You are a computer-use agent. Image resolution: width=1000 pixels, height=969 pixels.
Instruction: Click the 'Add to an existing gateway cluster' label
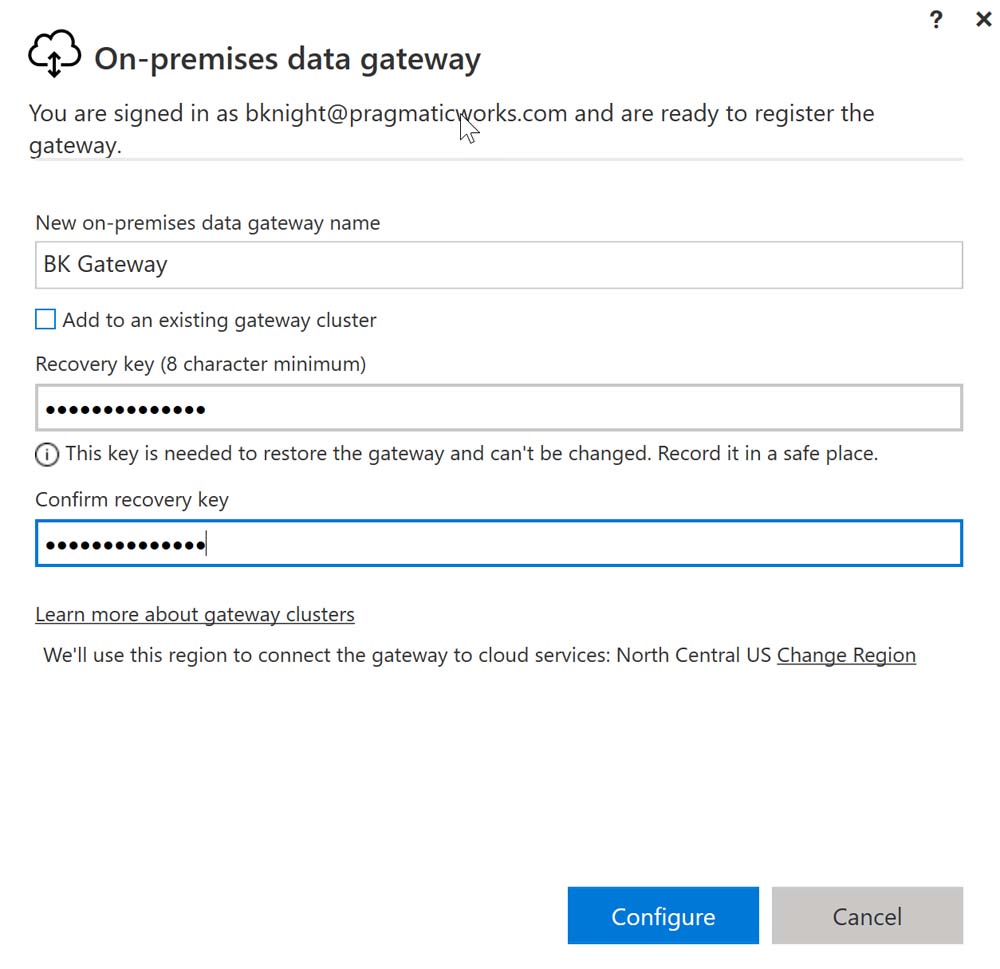(219, 321)
